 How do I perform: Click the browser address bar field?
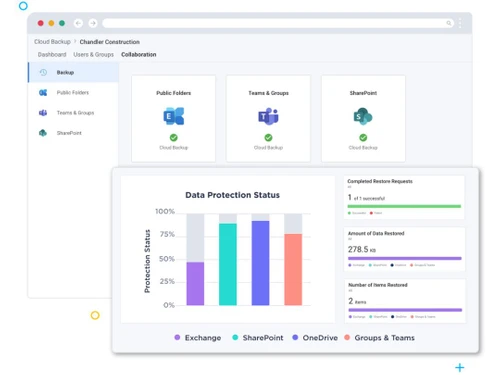tap(278, 23)
